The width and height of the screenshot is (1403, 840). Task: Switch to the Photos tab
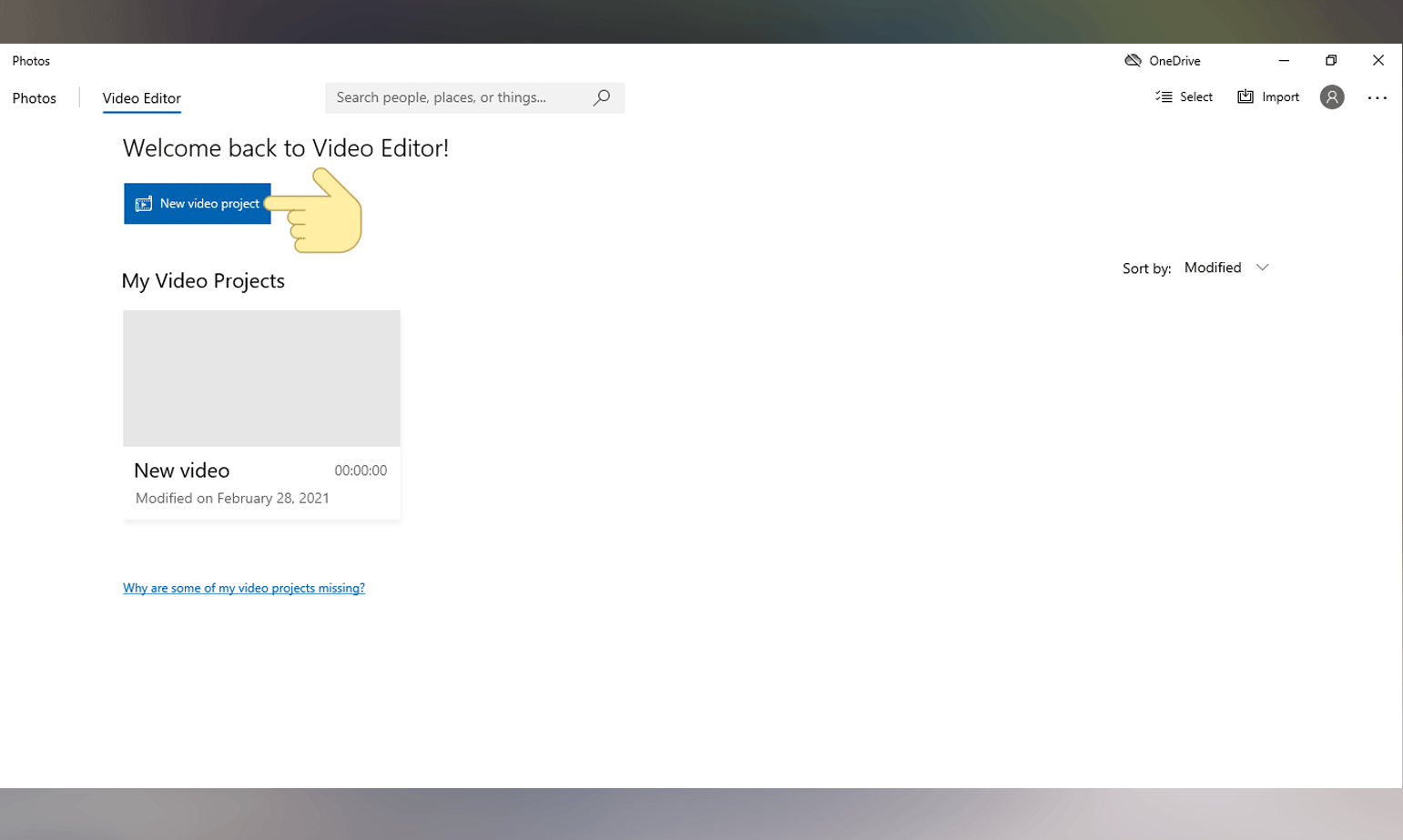[35, 98]
